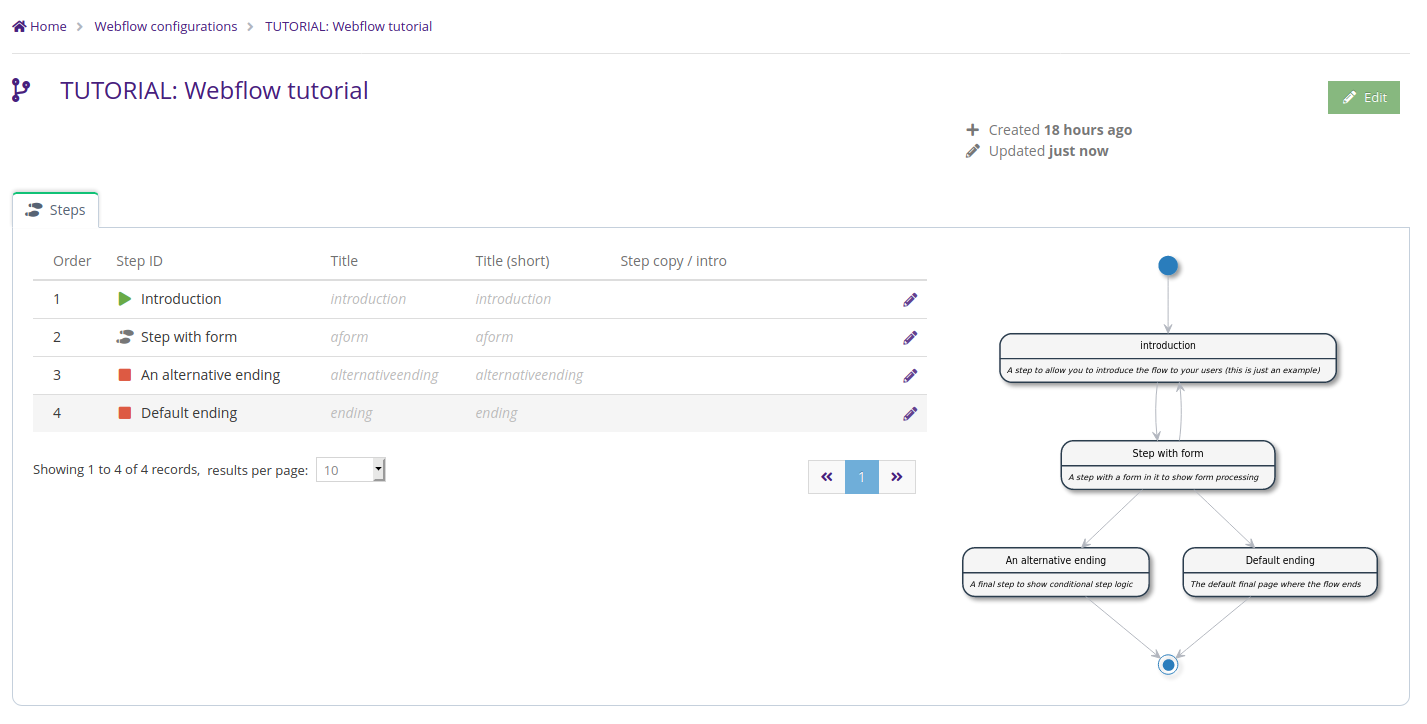Click the branch icon beside page title
This screenshot has height=724, width=1427.
pyautogui.click(x=21, y=91)
